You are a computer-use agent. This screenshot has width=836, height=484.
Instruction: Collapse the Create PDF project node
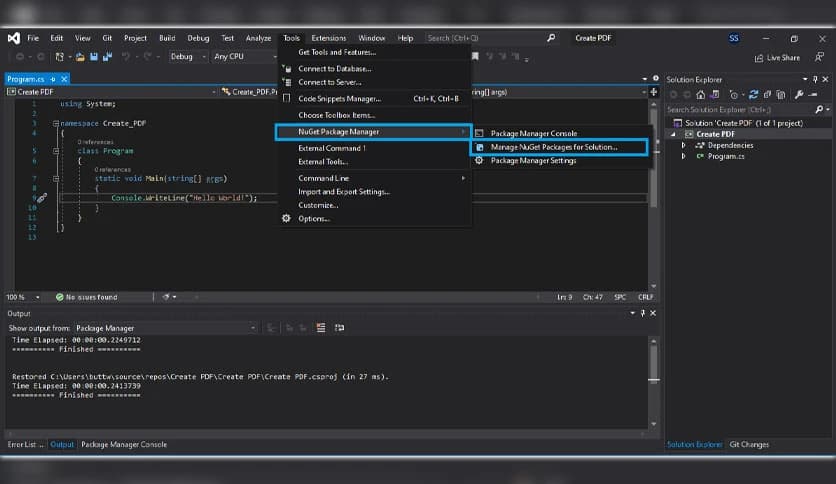click(673, 134)
